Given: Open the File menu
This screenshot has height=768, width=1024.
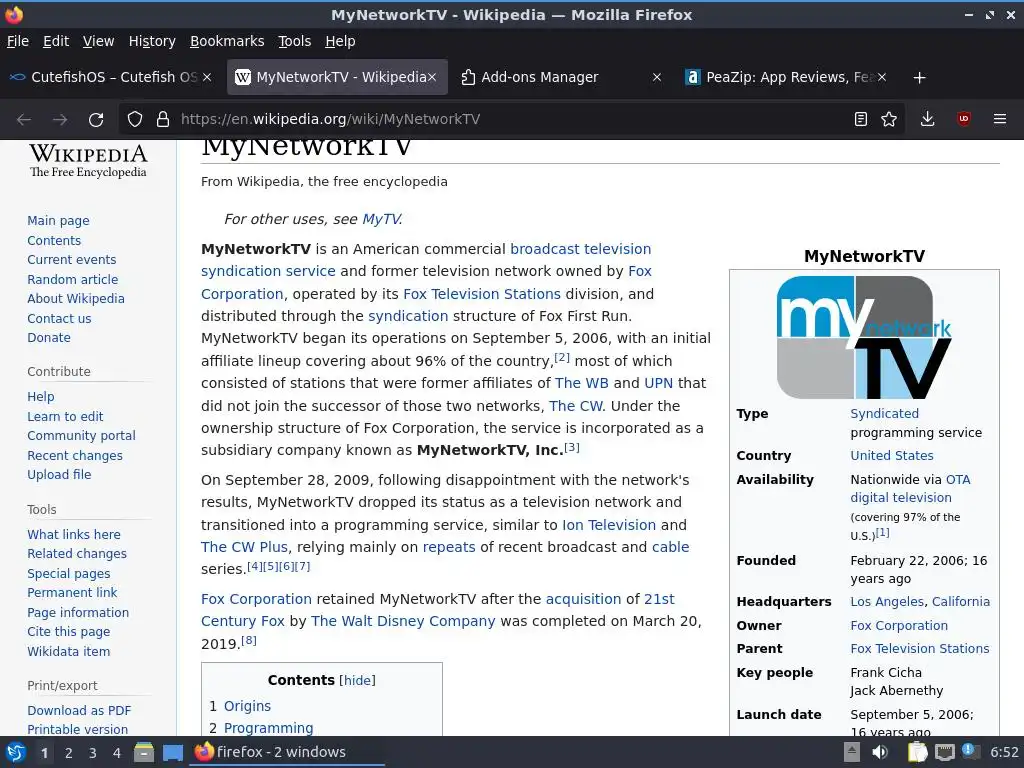Looking at the screenshot, I should pos(18,41).
